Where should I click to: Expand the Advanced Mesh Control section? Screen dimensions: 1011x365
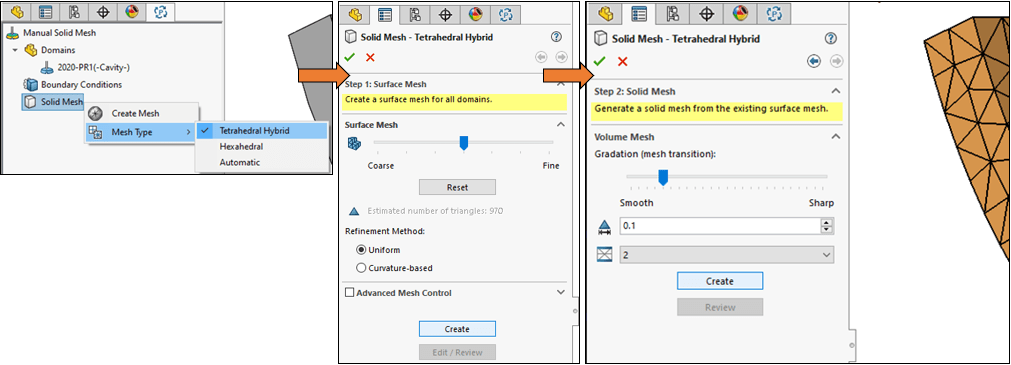561,292
